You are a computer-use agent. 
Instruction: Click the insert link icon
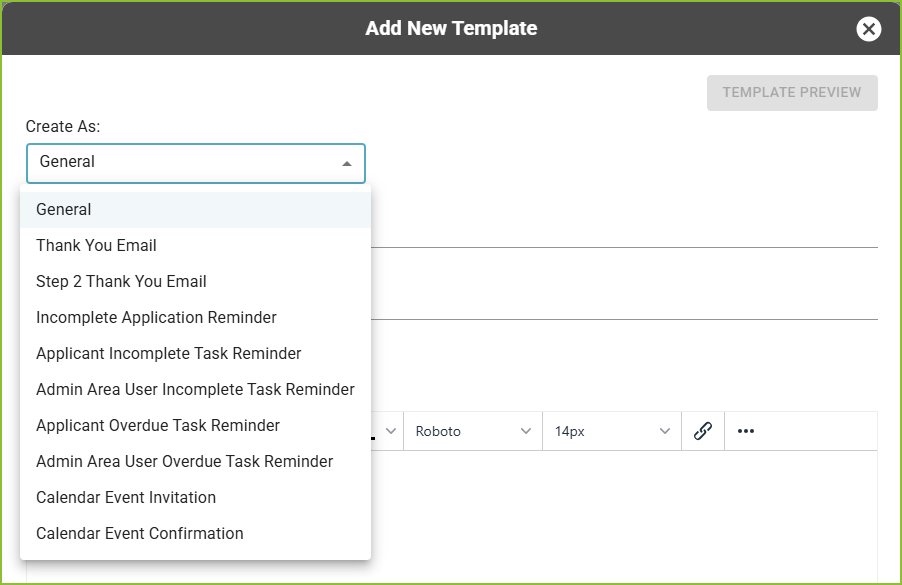pyautogui.click(x=703, y=432)
